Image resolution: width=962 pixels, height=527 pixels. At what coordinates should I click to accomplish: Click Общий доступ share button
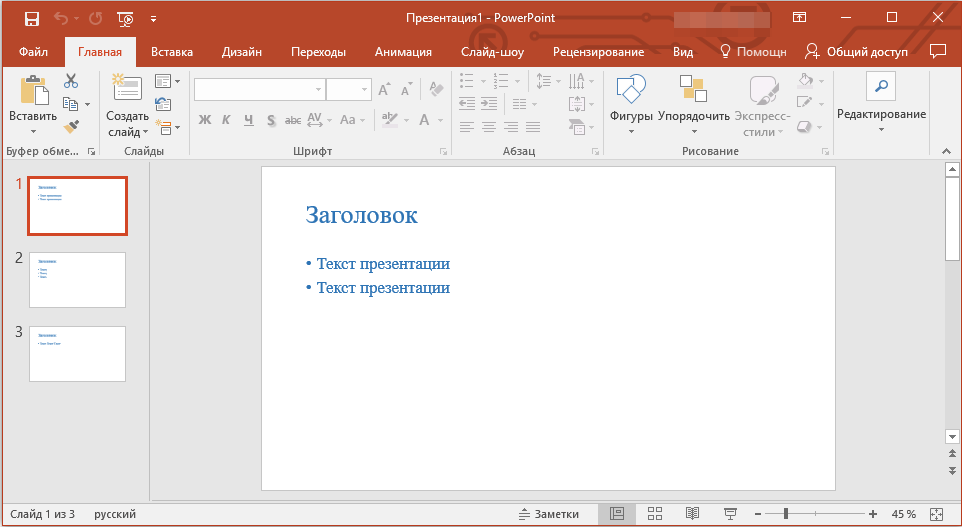click(856, 52)
